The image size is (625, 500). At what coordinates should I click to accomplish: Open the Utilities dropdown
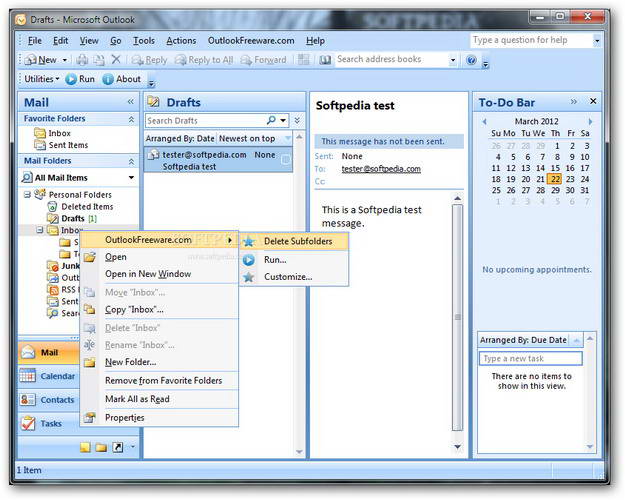[x=41, y=79]
